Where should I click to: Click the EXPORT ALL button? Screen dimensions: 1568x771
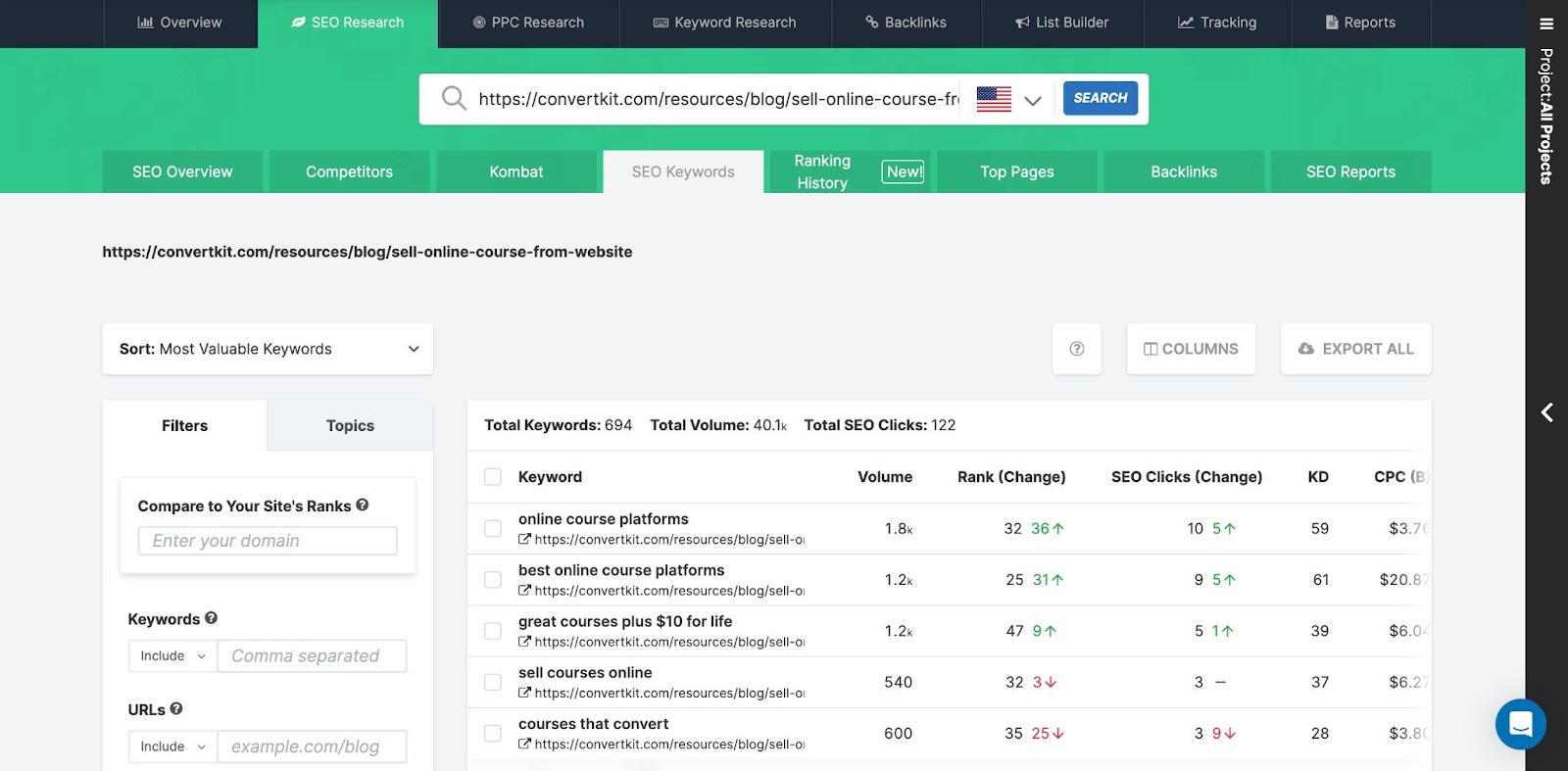click(1356, 349)
